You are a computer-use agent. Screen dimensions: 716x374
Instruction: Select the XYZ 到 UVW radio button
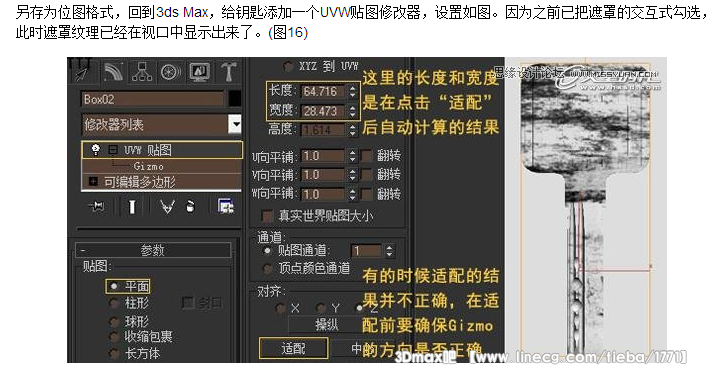coord(288,67)
